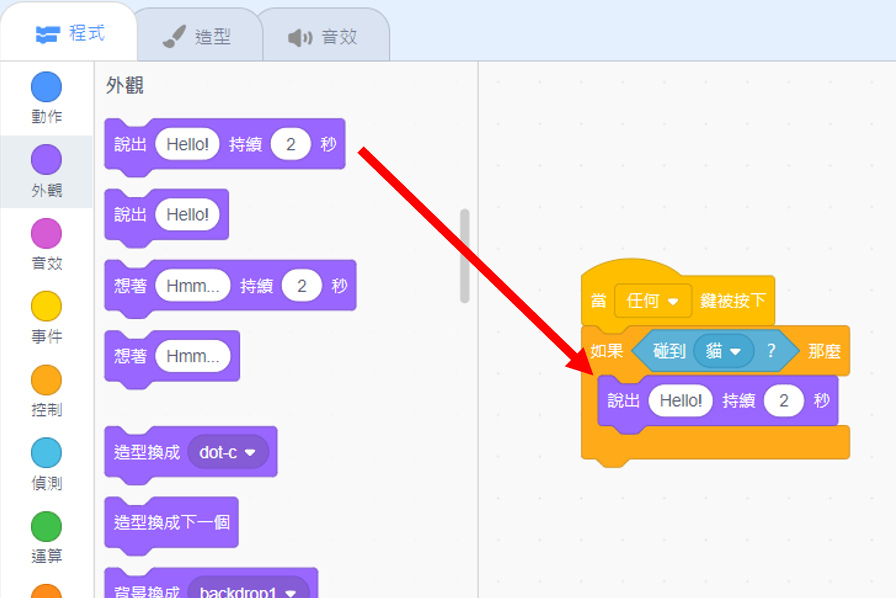Select the light blue 偵測 sensing category
Screen dimensions: 896x598
click(x=46, y=464)
